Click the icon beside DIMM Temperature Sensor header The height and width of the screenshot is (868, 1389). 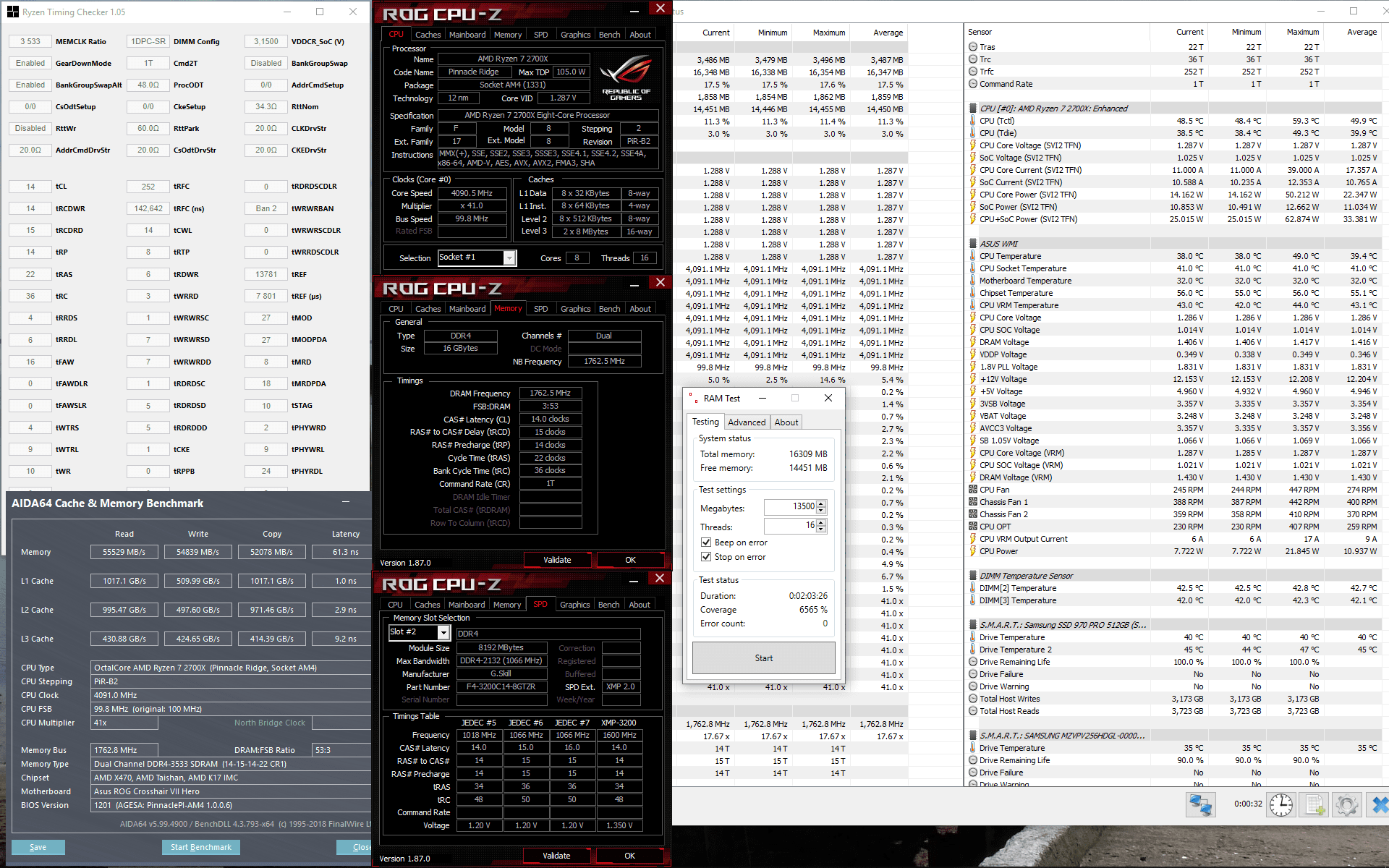pos(973,576)
